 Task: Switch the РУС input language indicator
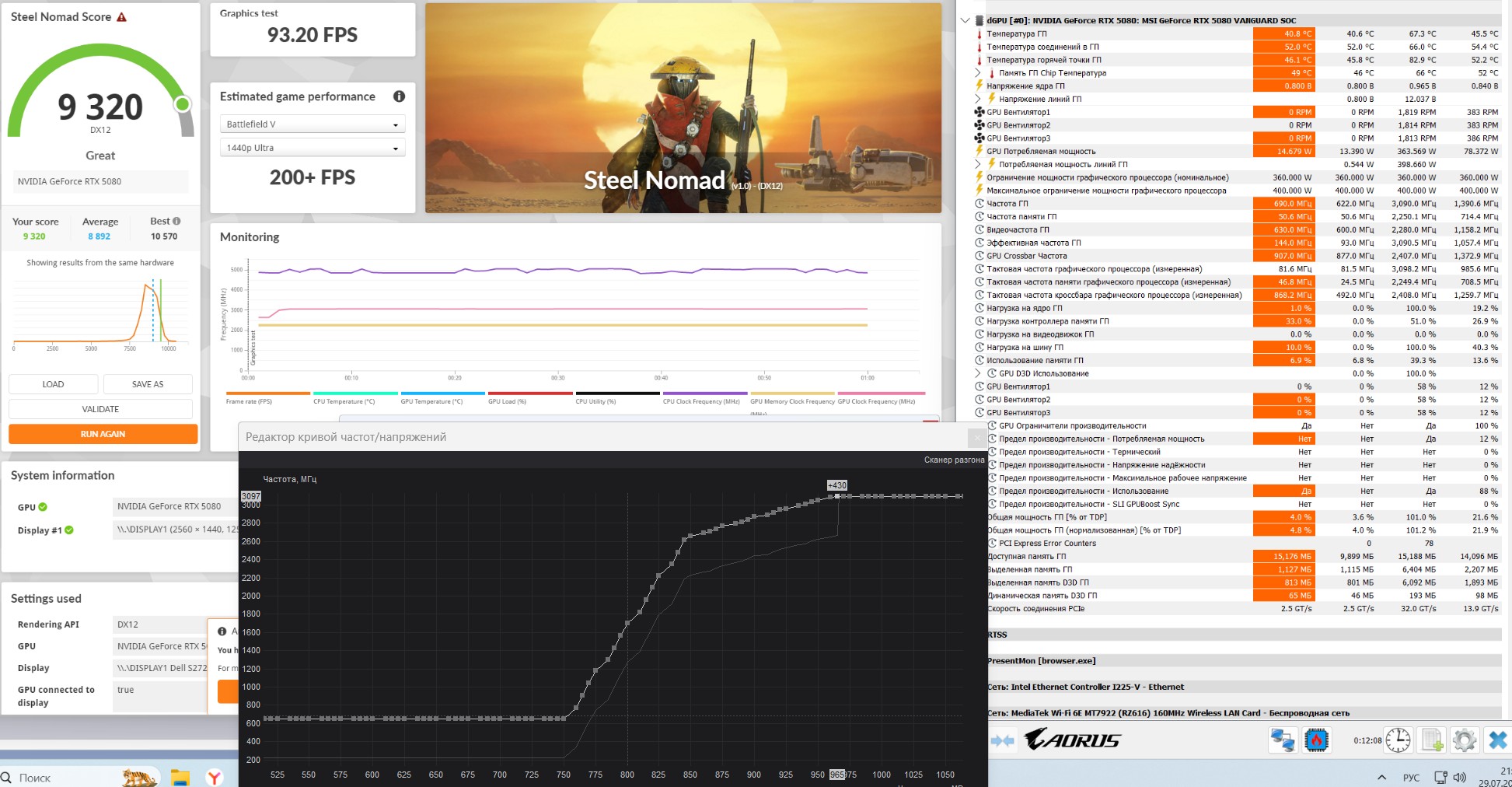1411,778
